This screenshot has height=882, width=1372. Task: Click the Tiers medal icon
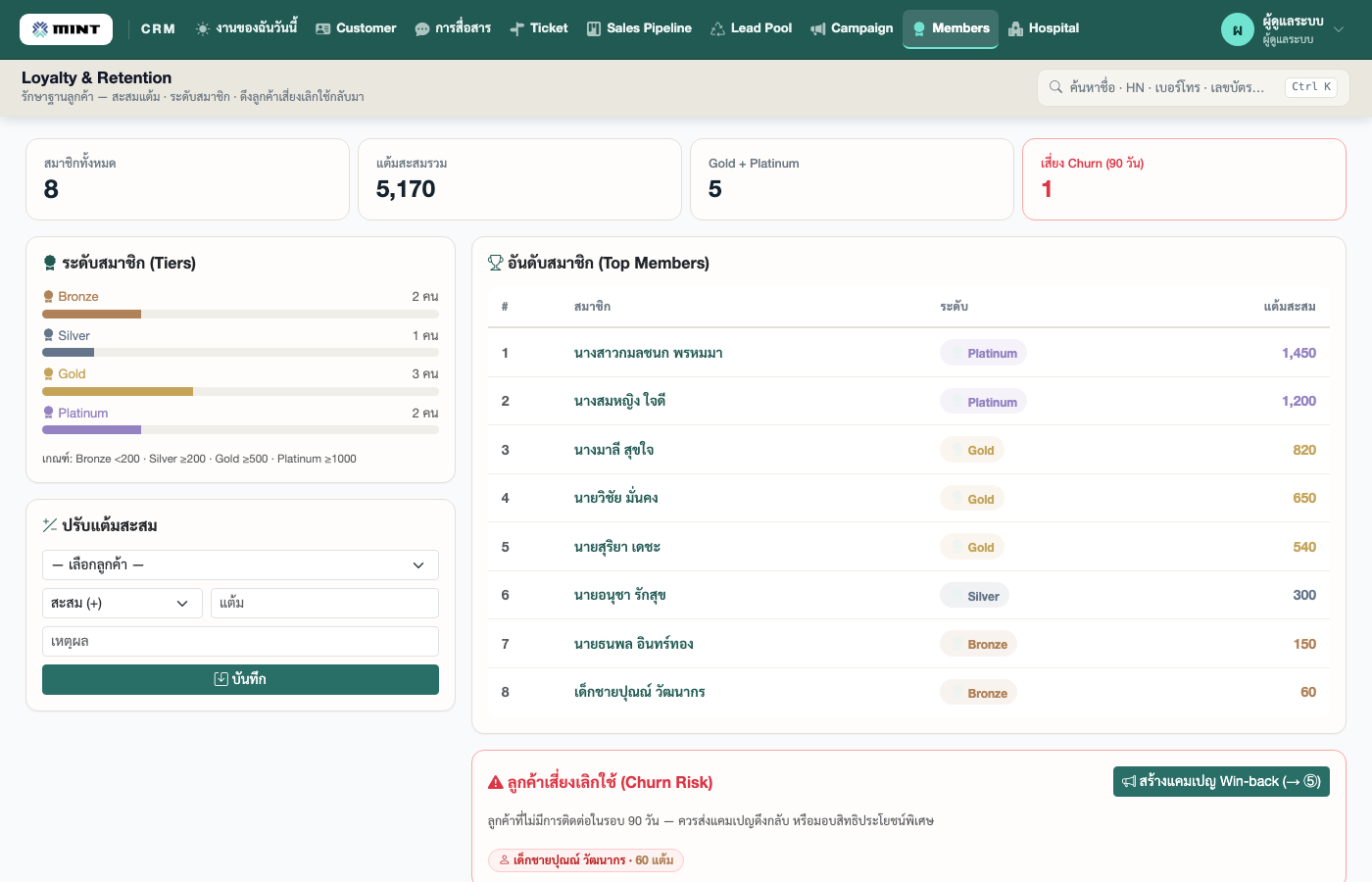(x=50, y=263)
